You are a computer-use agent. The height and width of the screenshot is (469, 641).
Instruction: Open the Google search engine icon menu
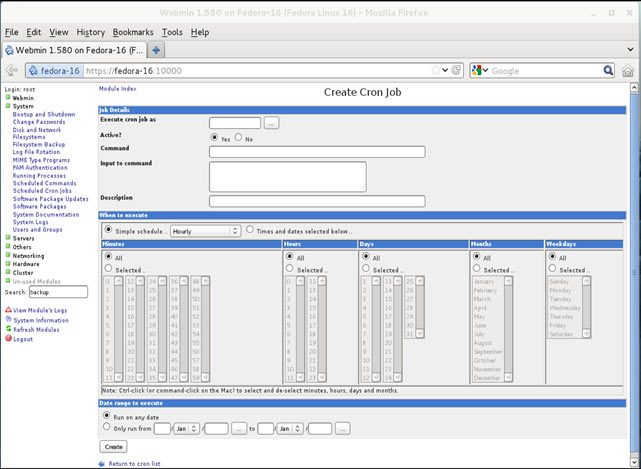click(x=480, y=70)
